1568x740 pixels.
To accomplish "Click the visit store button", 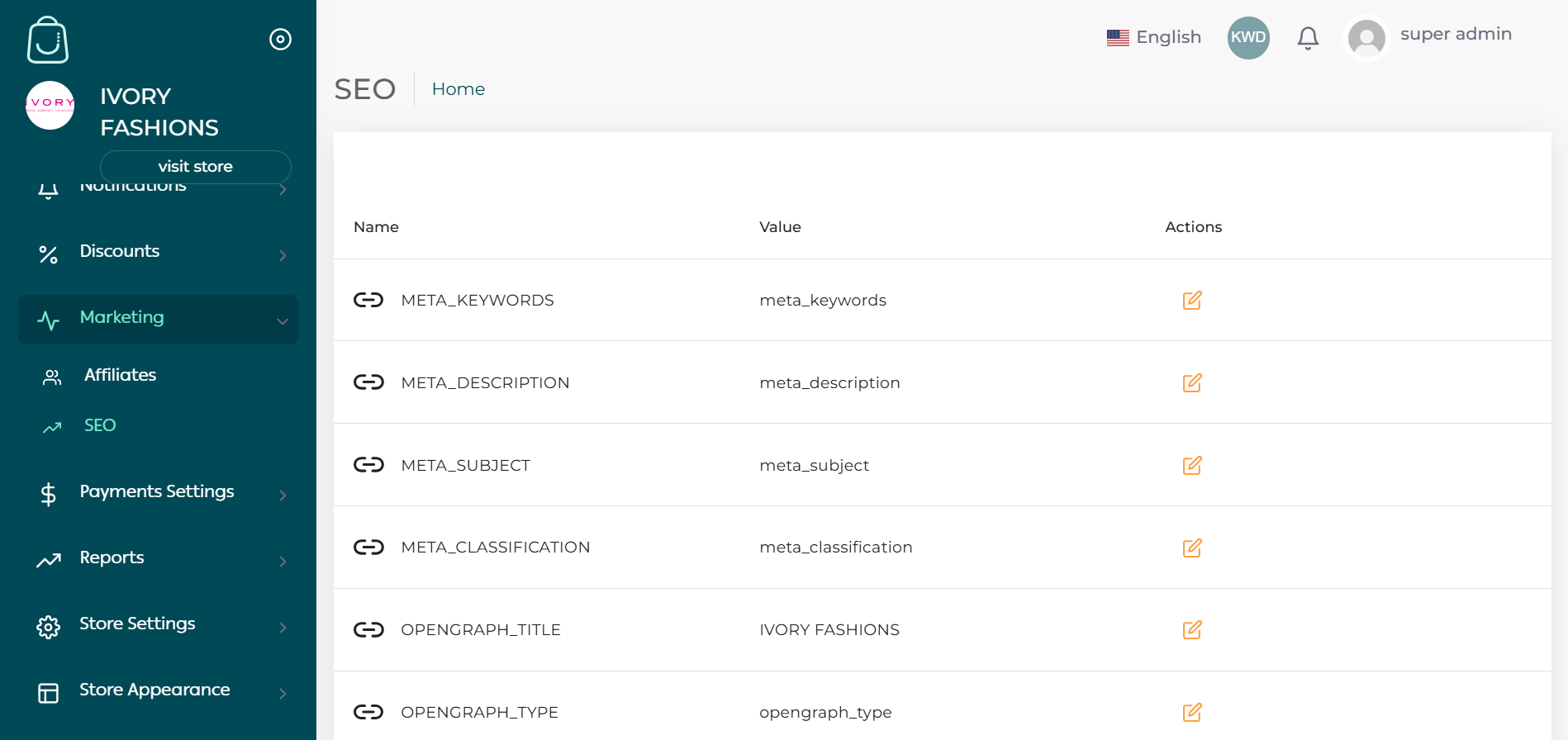I will pyautogui.click(x=196, y=167).
